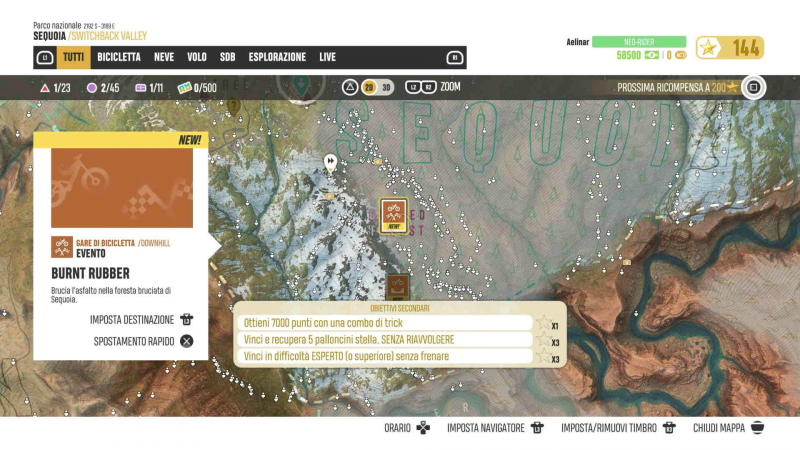Open the ESPLORAZIONE tab
This screenshot has width=800, height=450.
(x=277, y=57)
